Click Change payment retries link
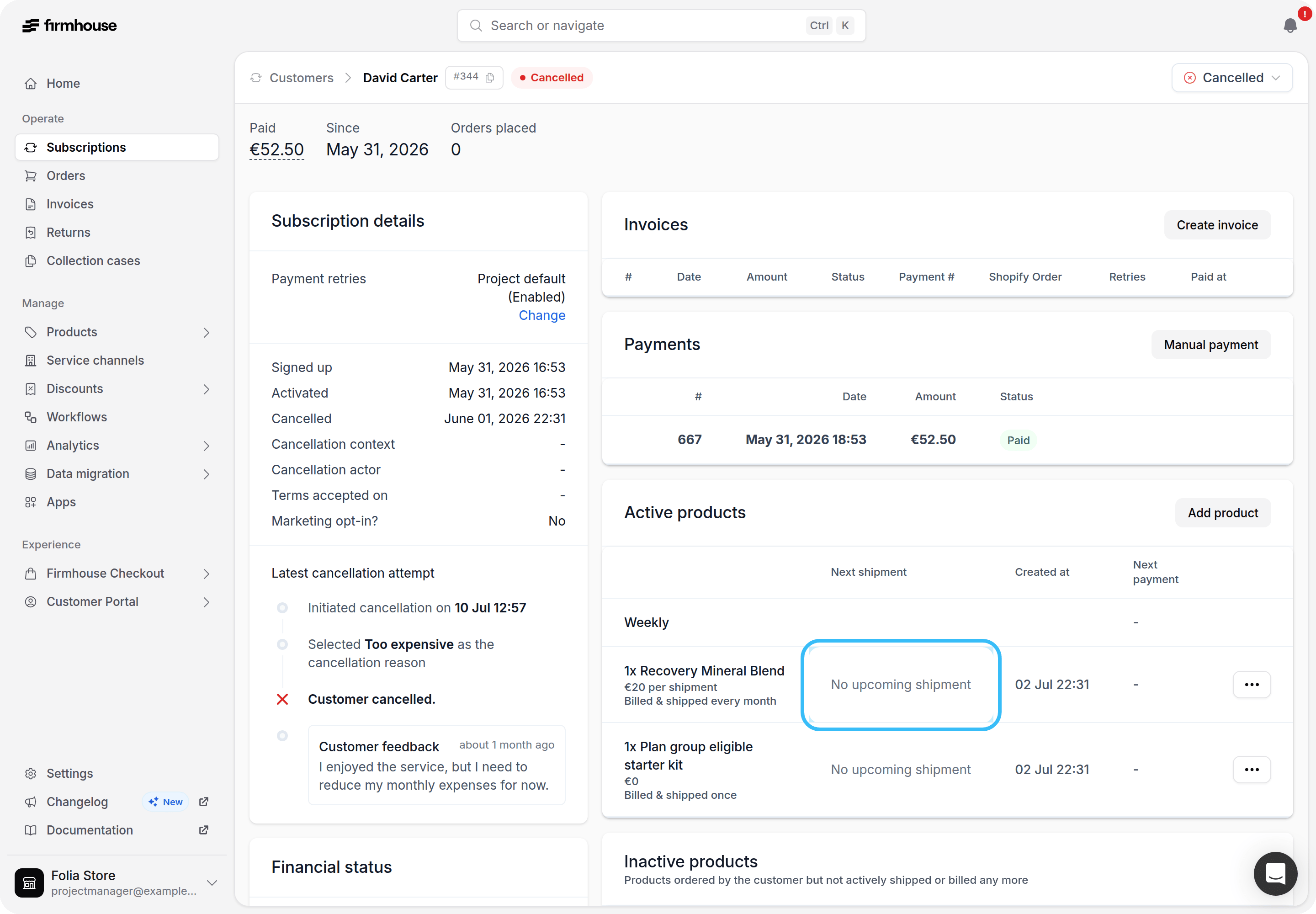The width and height of the screenshot is (1316, 914). [542, 315]
